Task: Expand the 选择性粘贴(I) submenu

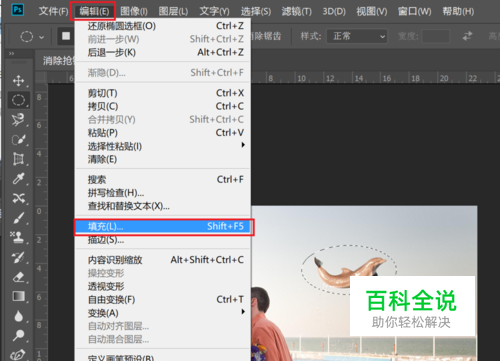Action: [163, 146]
